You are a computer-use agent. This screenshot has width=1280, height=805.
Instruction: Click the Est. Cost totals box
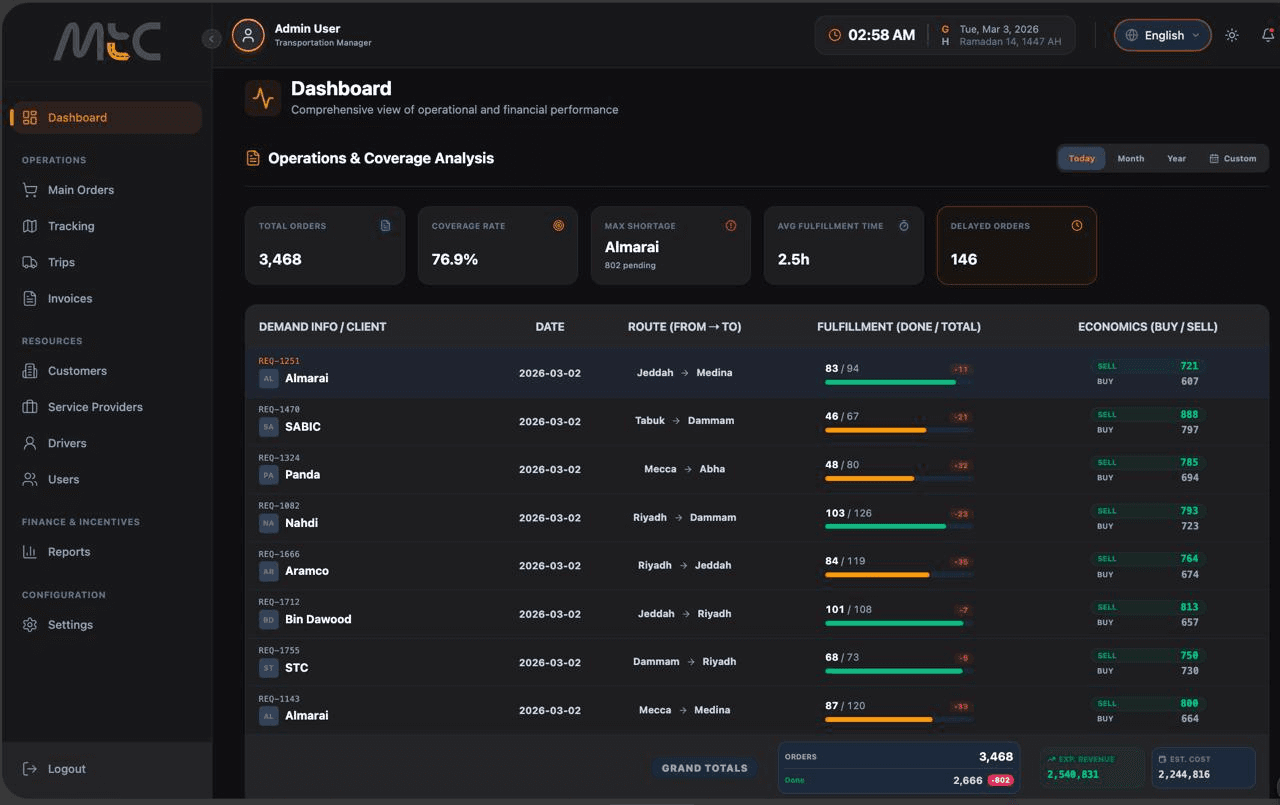click(x=1203, y=767)
